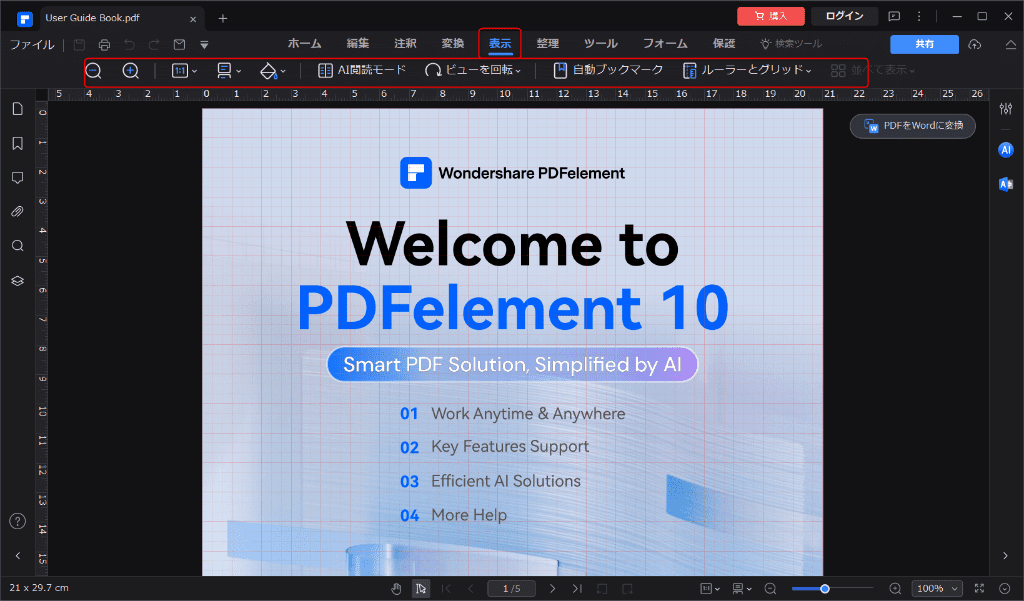Click the circled chevron icon in status bar
This screenshot has width=1024, height=601.
[x=1004, y=589]
